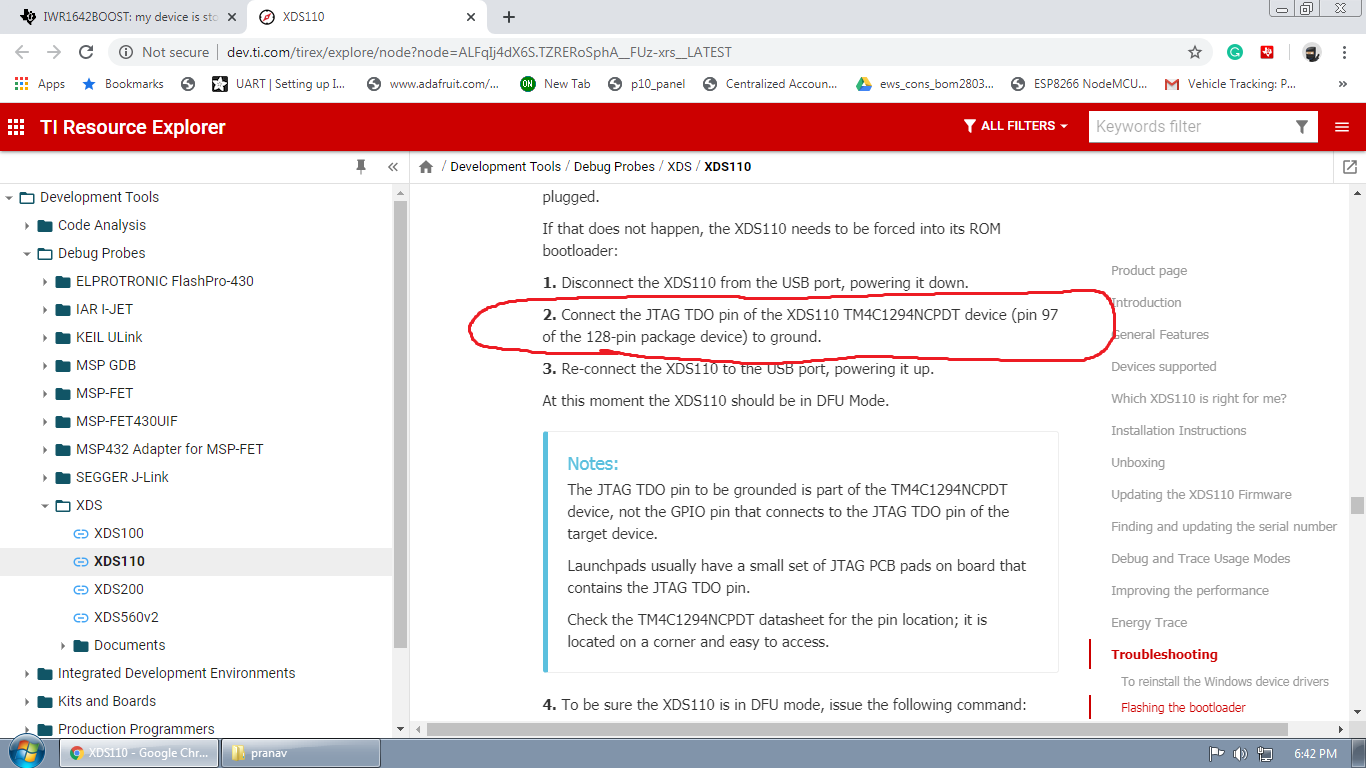Click Development Tools breadcrumb link

[506, 167]
